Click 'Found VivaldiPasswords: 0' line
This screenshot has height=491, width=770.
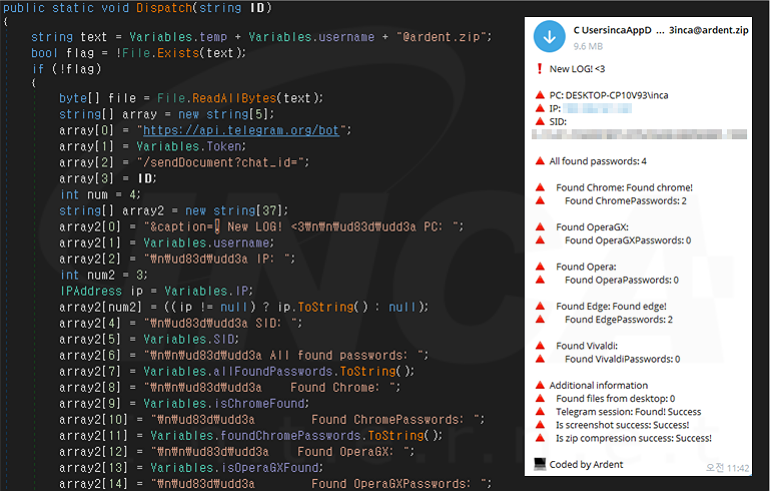click(x=622, y=359)
